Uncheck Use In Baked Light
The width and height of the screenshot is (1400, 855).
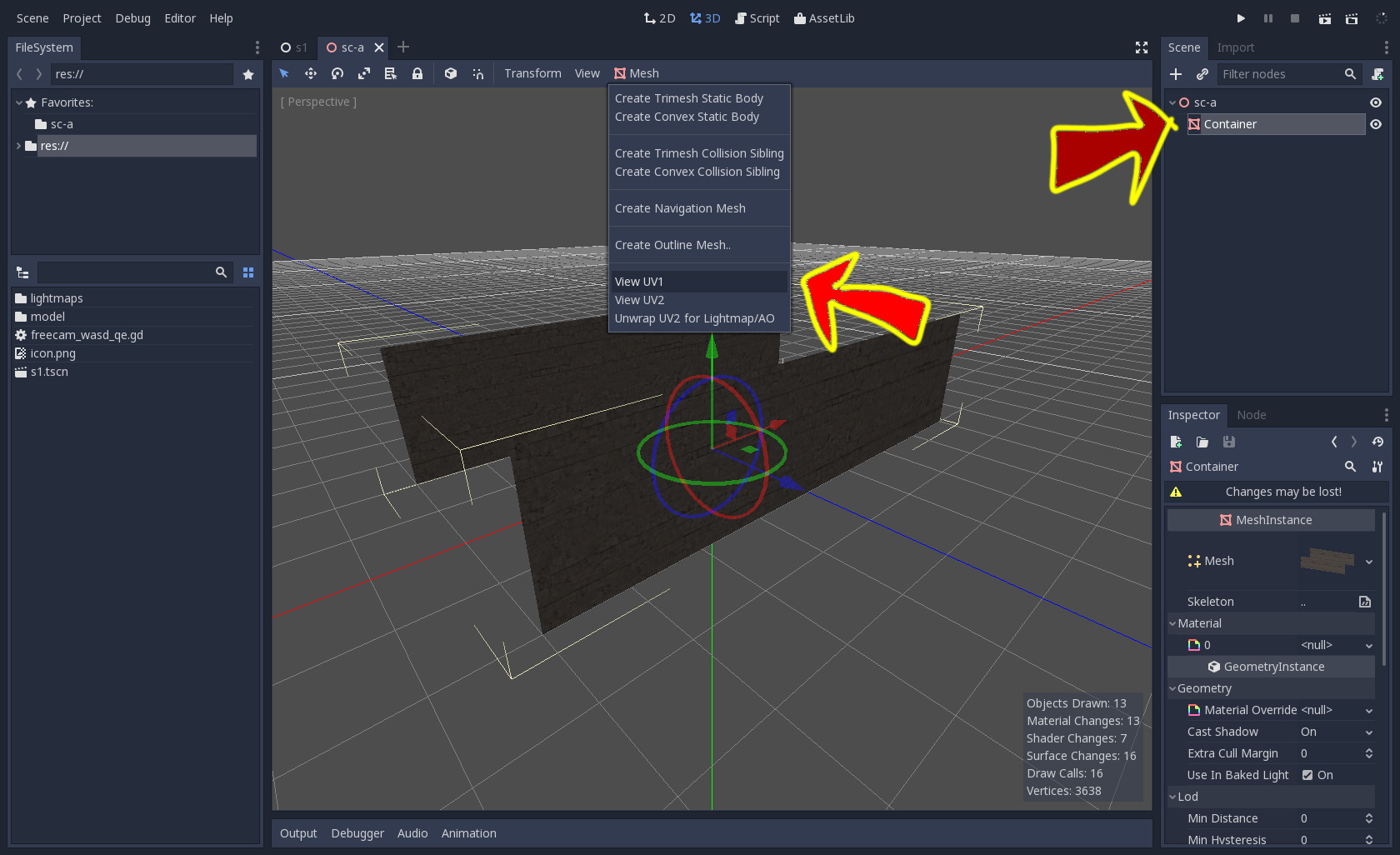(1307, 775)
